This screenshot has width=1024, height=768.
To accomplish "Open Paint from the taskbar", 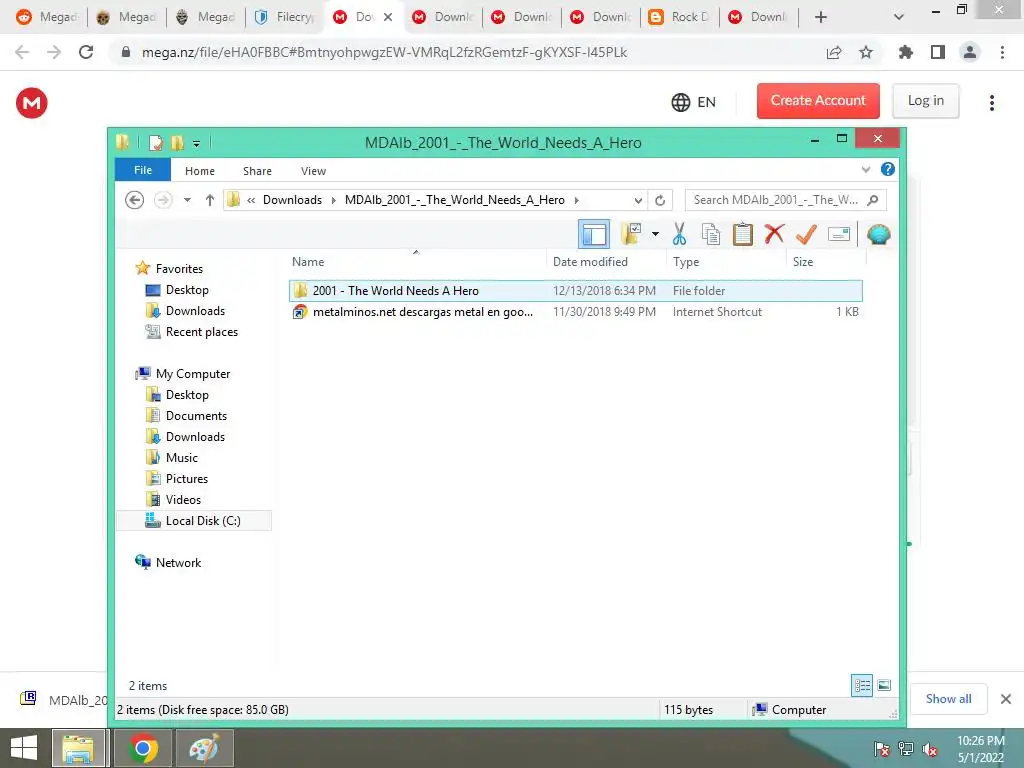I will [205, 748].
